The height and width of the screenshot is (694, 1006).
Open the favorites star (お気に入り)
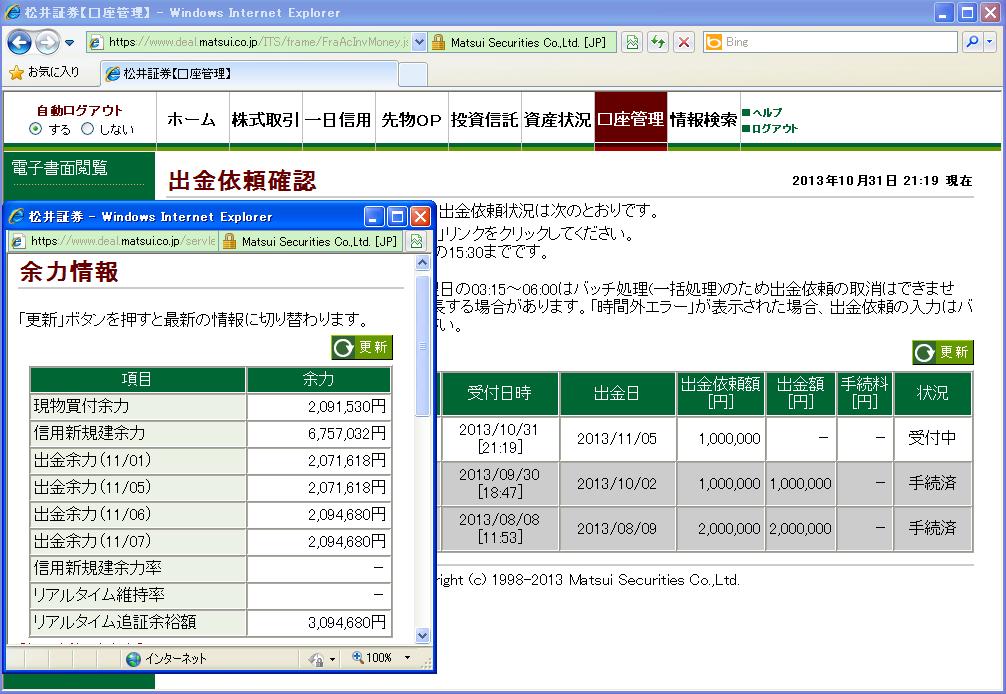click(44, 73)
